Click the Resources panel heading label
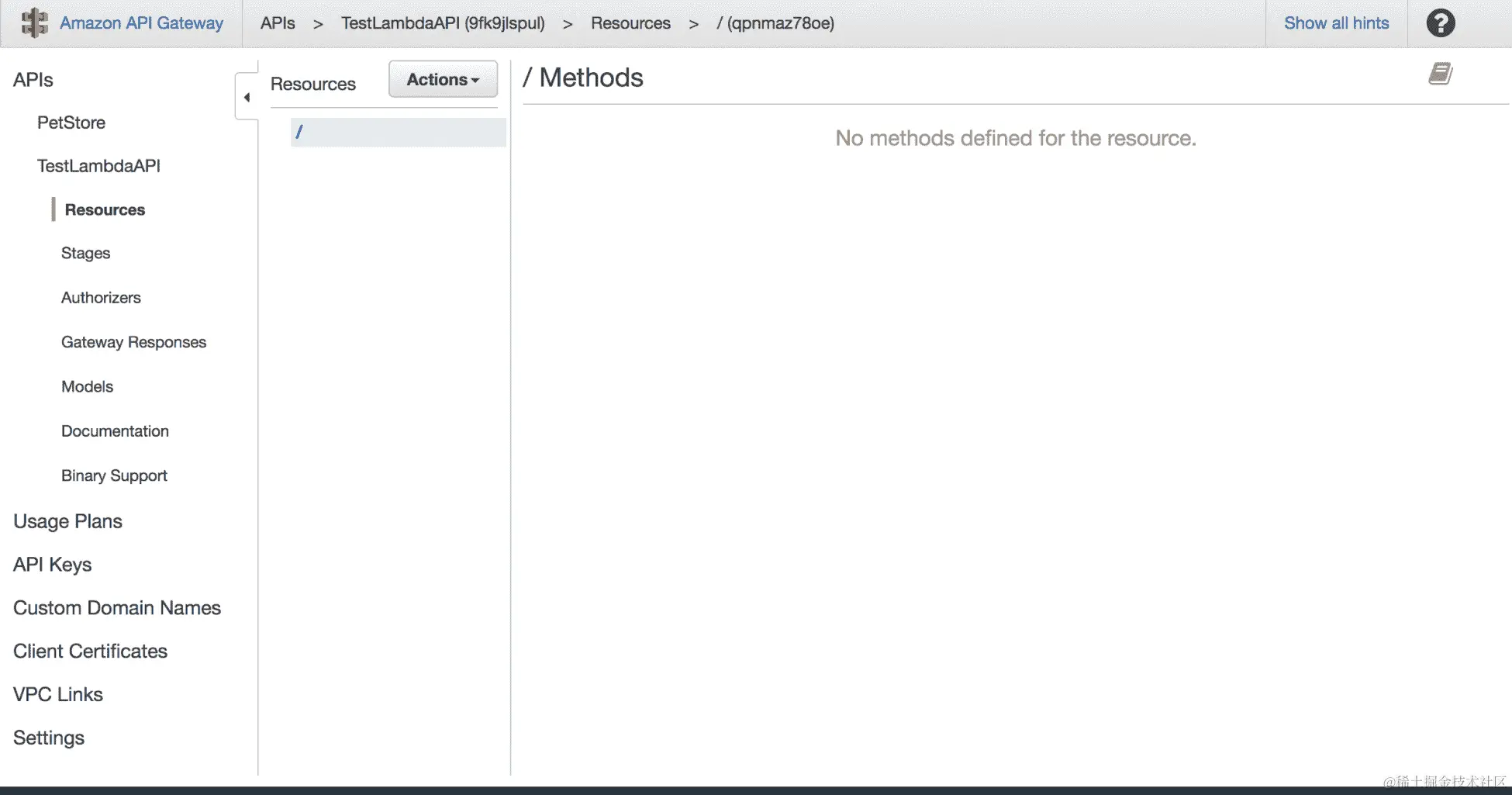Viewport: 1512px width, 795px height. pos(313,84)
